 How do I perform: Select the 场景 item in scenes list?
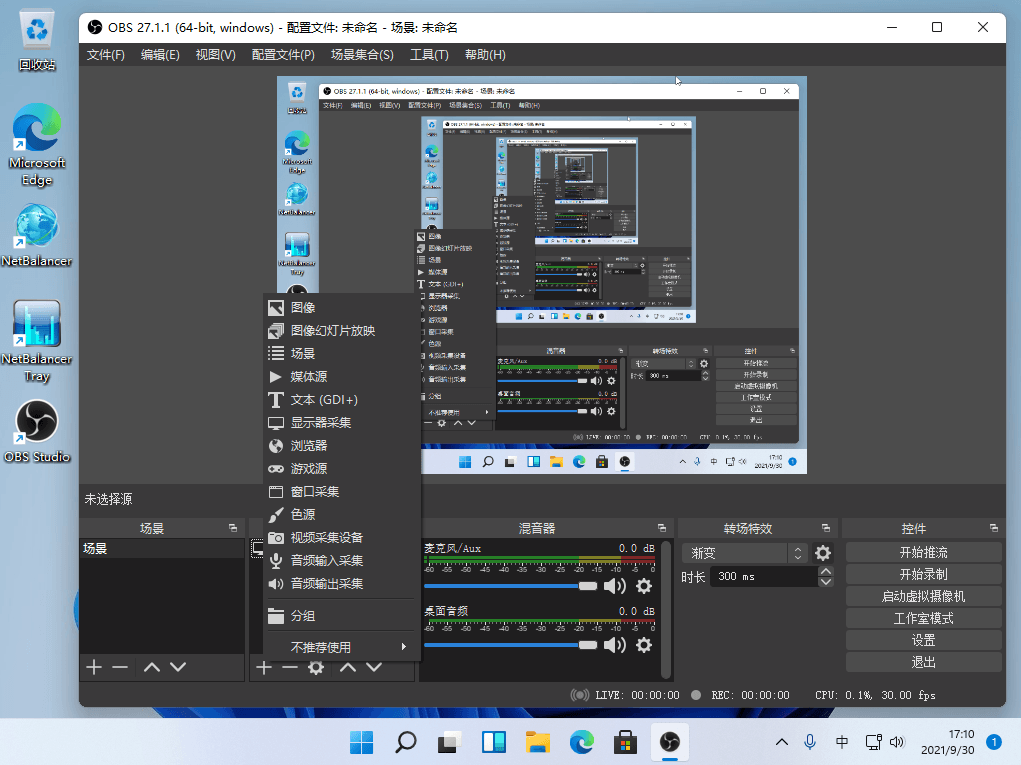click(161, 549)
